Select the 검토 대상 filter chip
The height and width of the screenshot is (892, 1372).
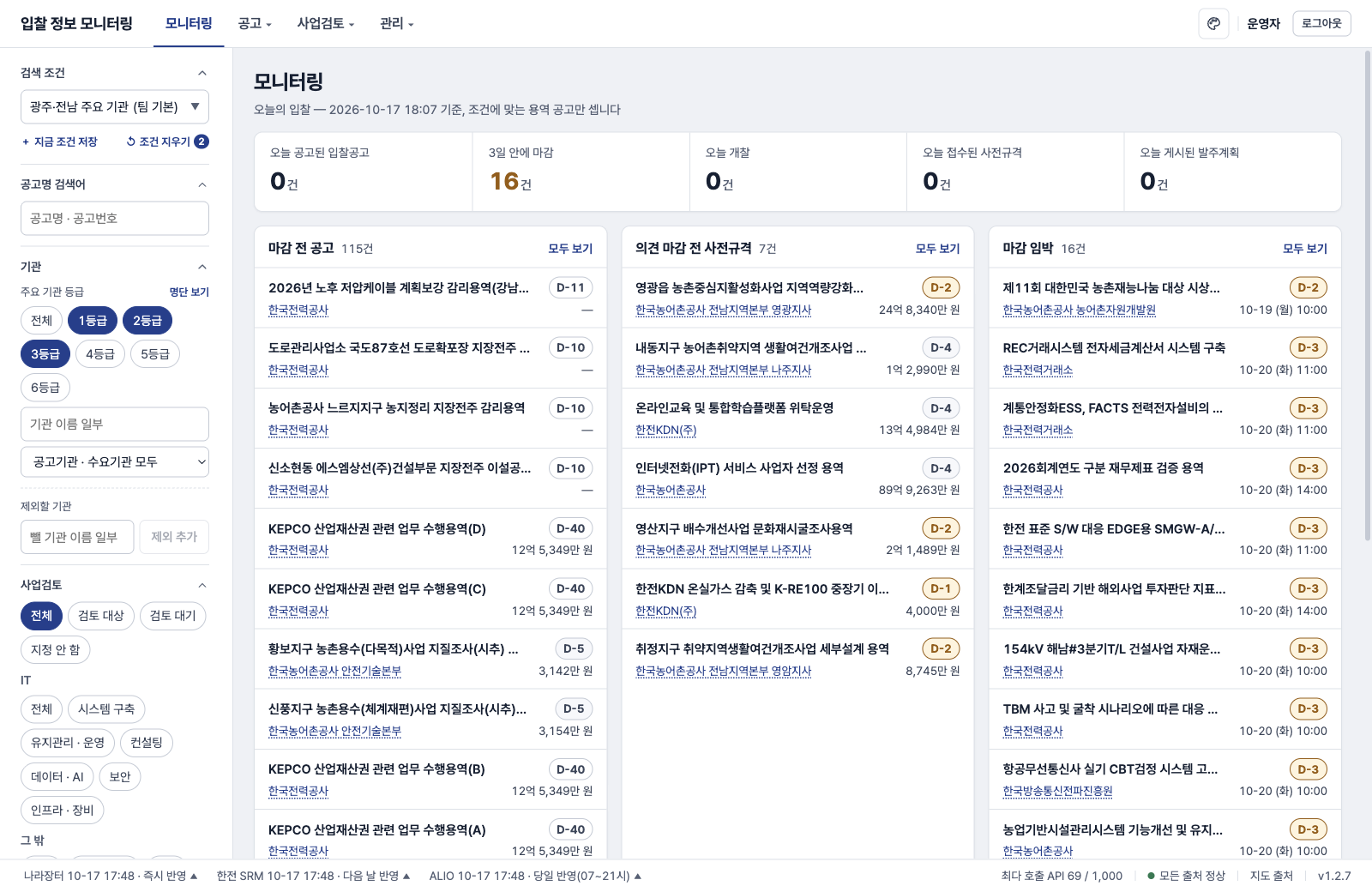[101, 616]
